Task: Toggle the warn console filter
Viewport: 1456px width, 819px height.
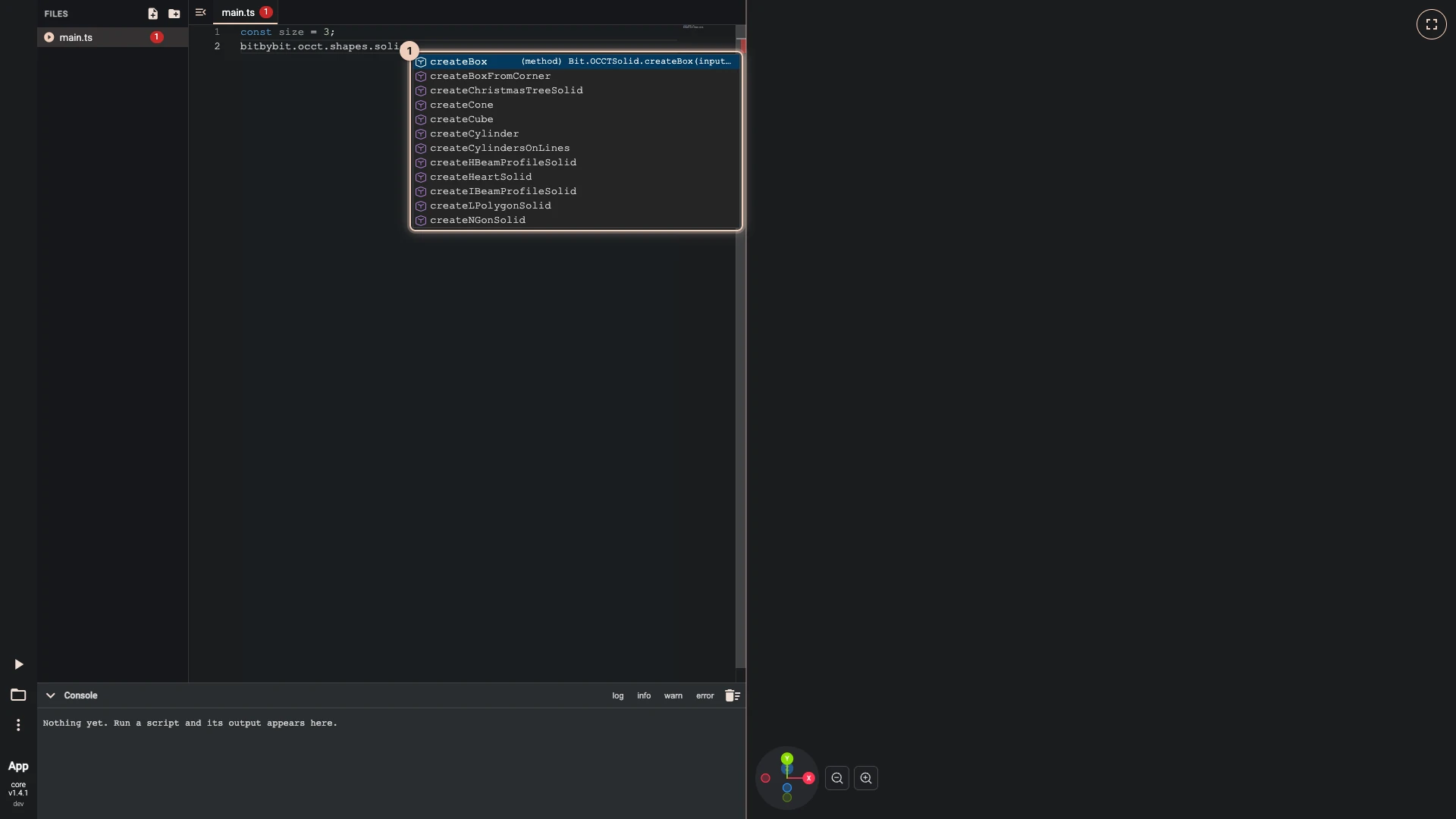Action: click(673, 695)
